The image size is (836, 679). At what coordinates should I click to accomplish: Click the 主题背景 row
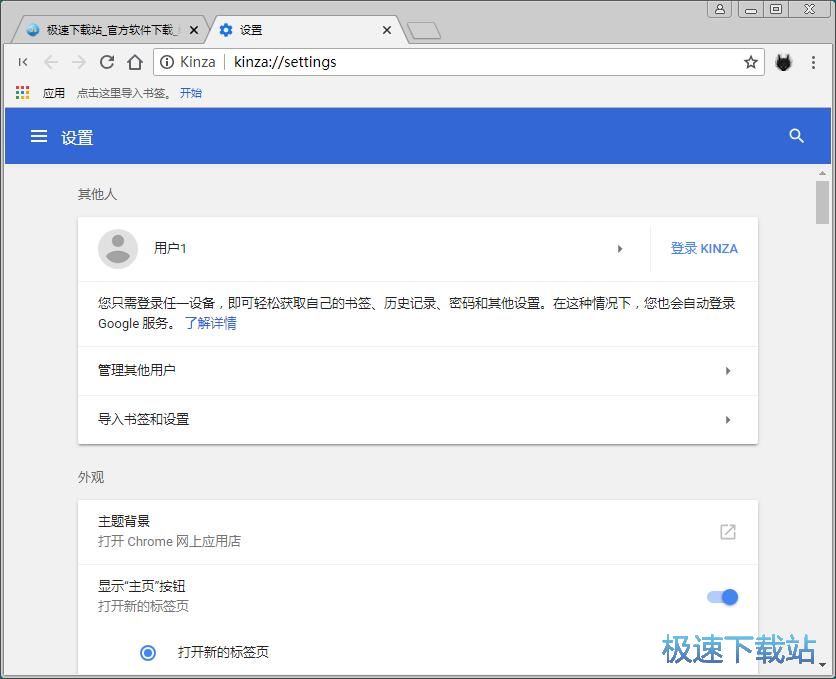coord(418,532)
